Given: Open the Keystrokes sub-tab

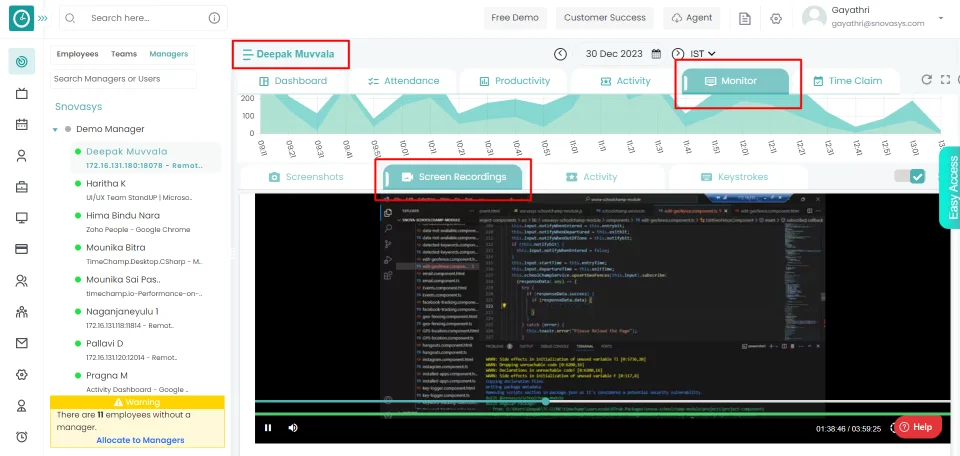Looking at the screenshot, I should point(735,177).
